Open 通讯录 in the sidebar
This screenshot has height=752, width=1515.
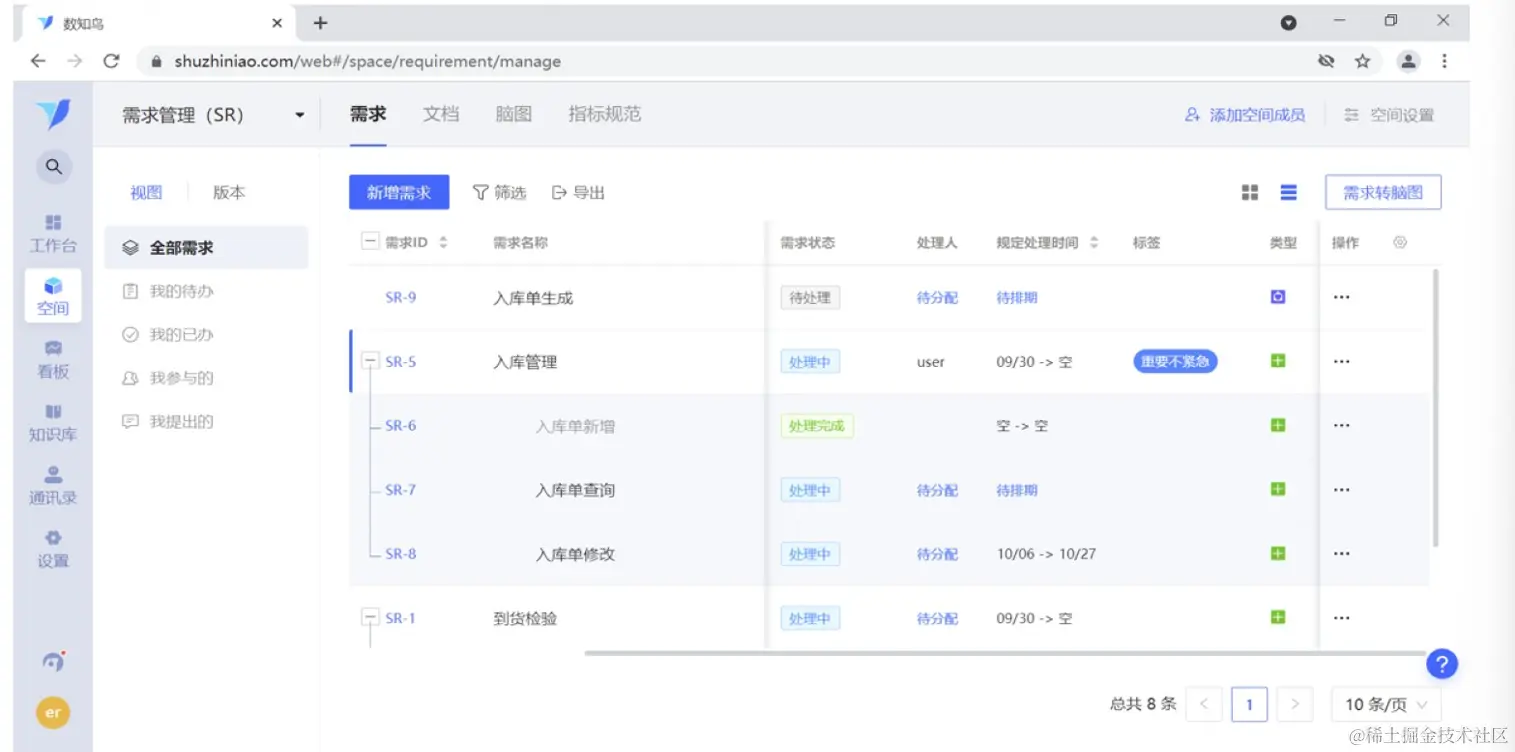53,486
